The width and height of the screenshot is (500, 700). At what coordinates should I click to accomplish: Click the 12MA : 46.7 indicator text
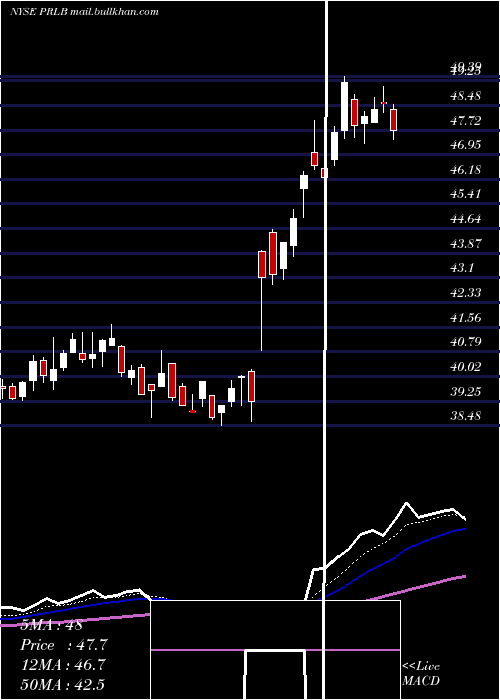click(63, 665)
